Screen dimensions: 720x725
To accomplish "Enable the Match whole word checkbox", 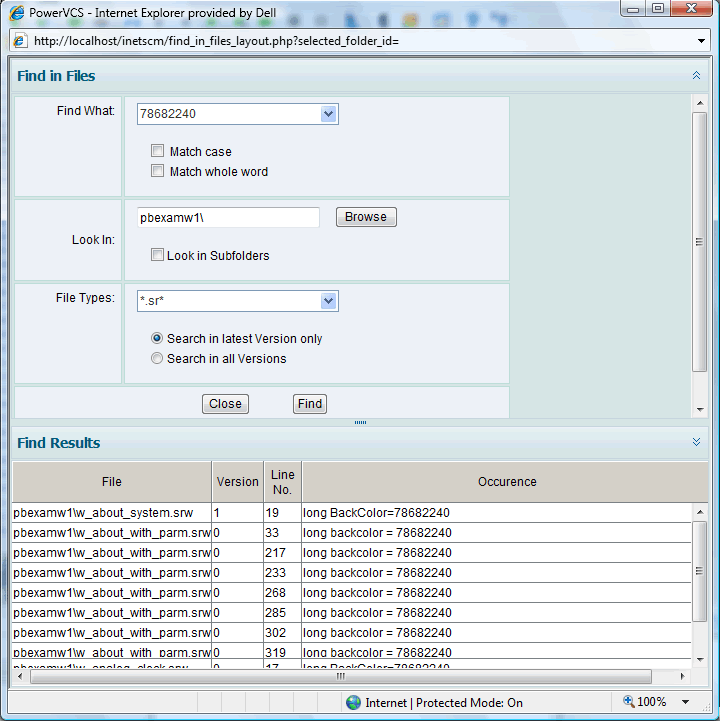I will pyautogui.click(x=157, y=171).
